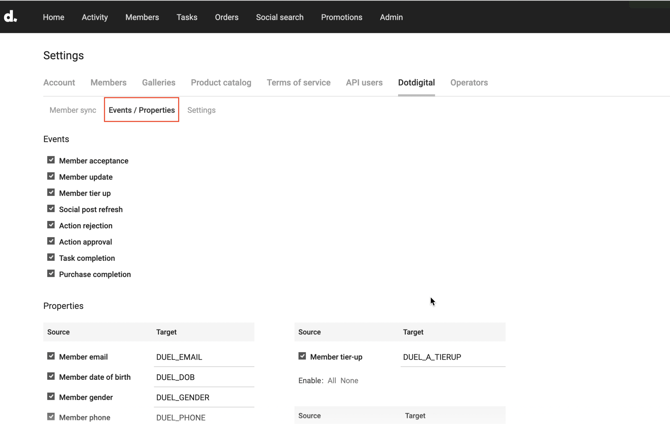
Task: Edit the DUEL_EMAIL target field
Action: coord(203,357)
